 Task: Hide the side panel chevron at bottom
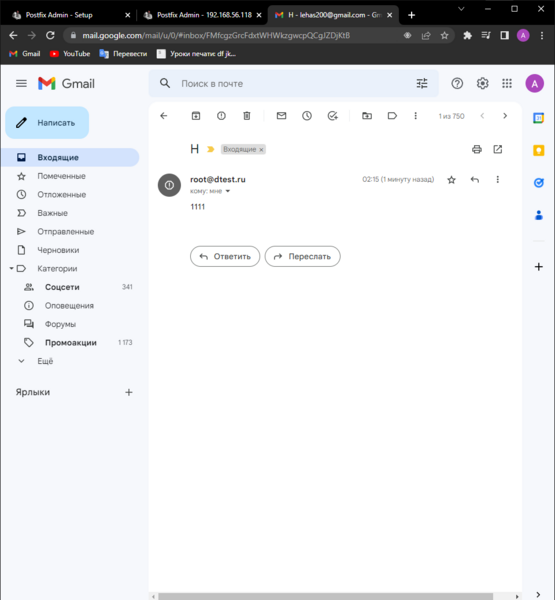point(538,594)
